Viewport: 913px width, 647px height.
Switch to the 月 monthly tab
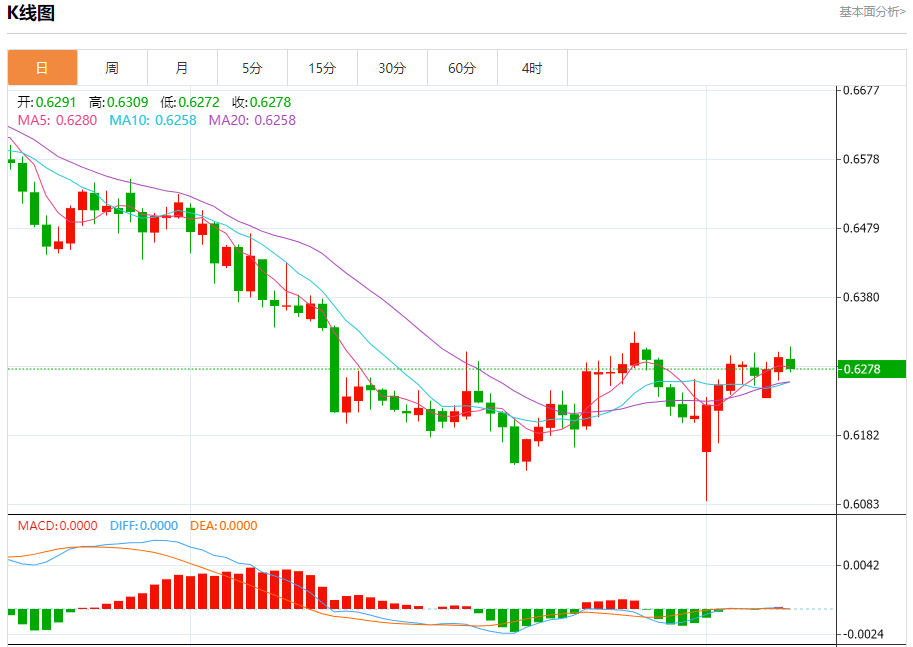pos(182,68)
